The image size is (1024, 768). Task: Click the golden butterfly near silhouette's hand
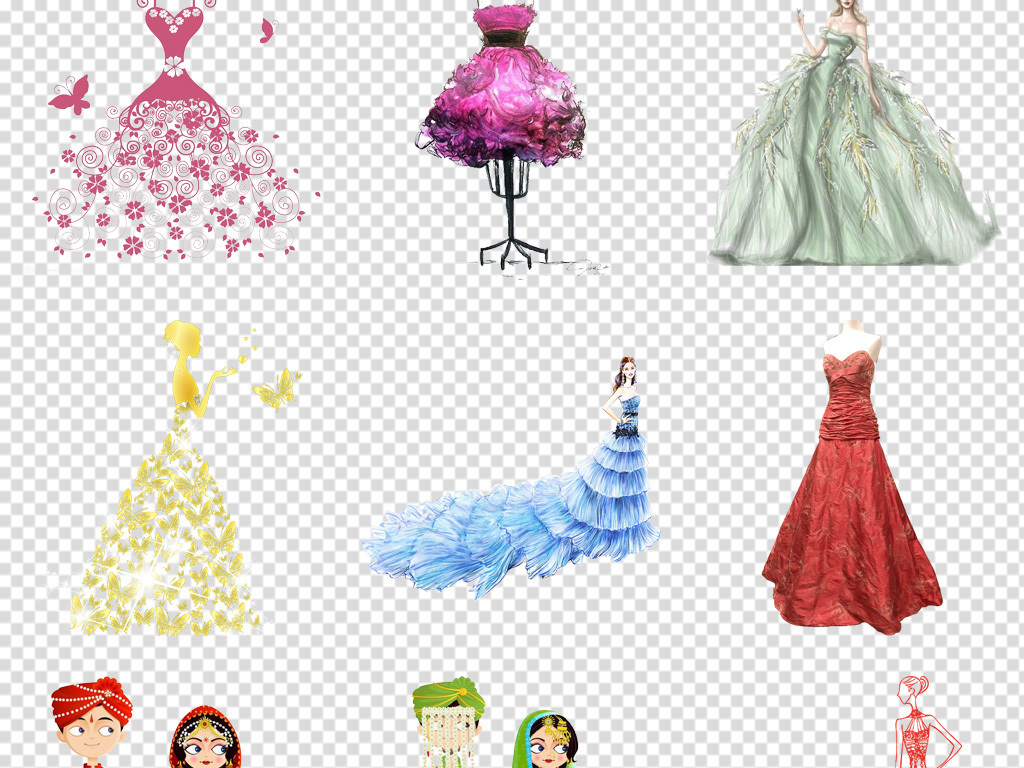tap(277, 390)
